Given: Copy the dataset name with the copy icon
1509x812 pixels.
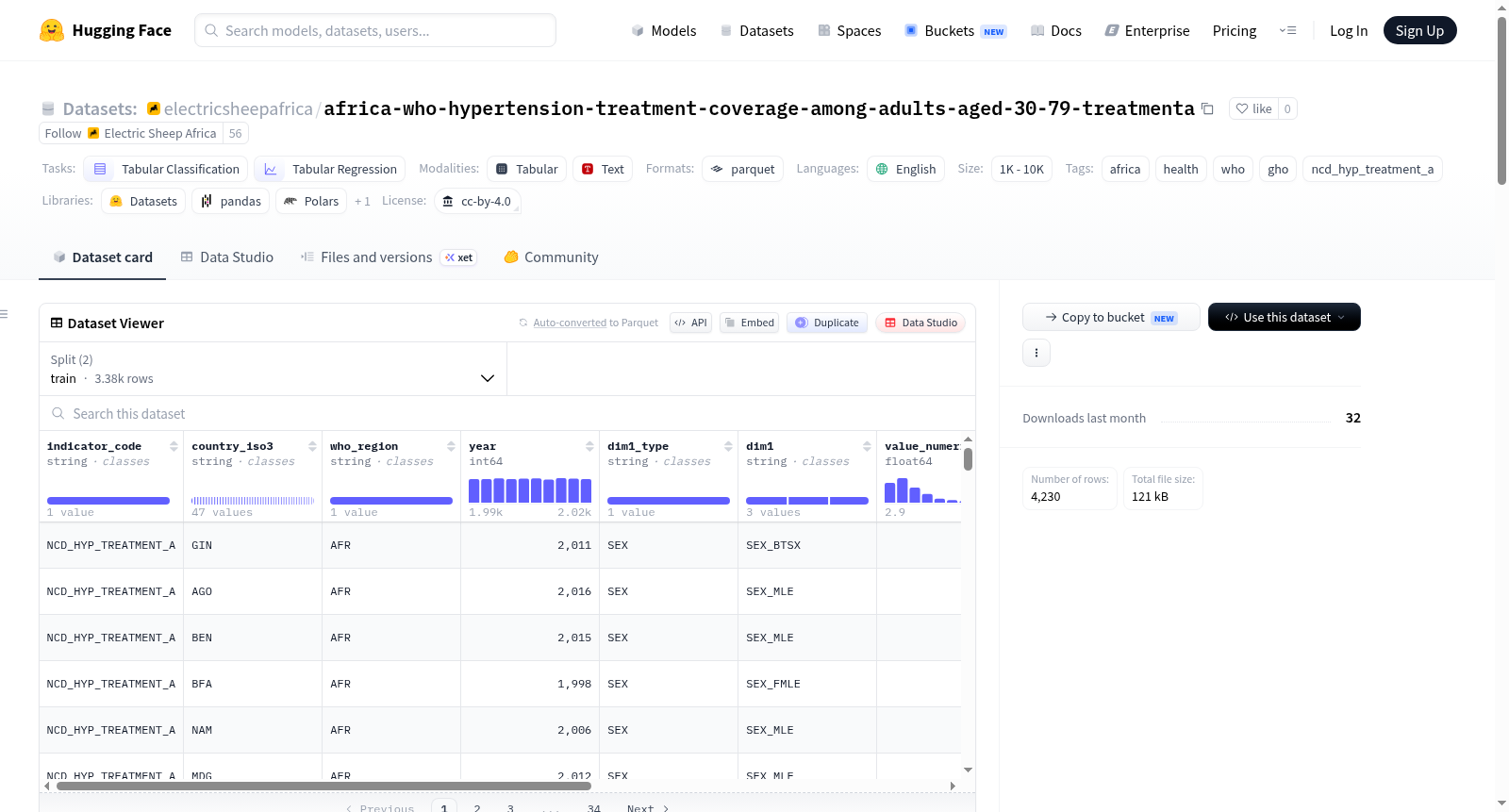Looking at the screenshot, I should [1207, 108].
